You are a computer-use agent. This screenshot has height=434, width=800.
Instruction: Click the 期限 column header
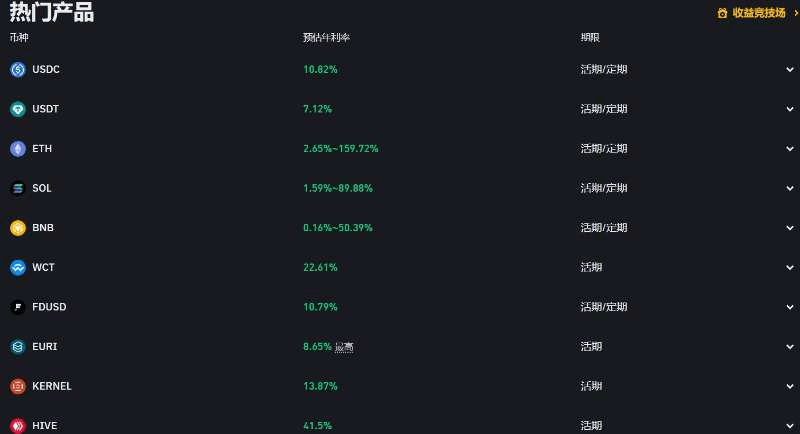tap(590, 37)
